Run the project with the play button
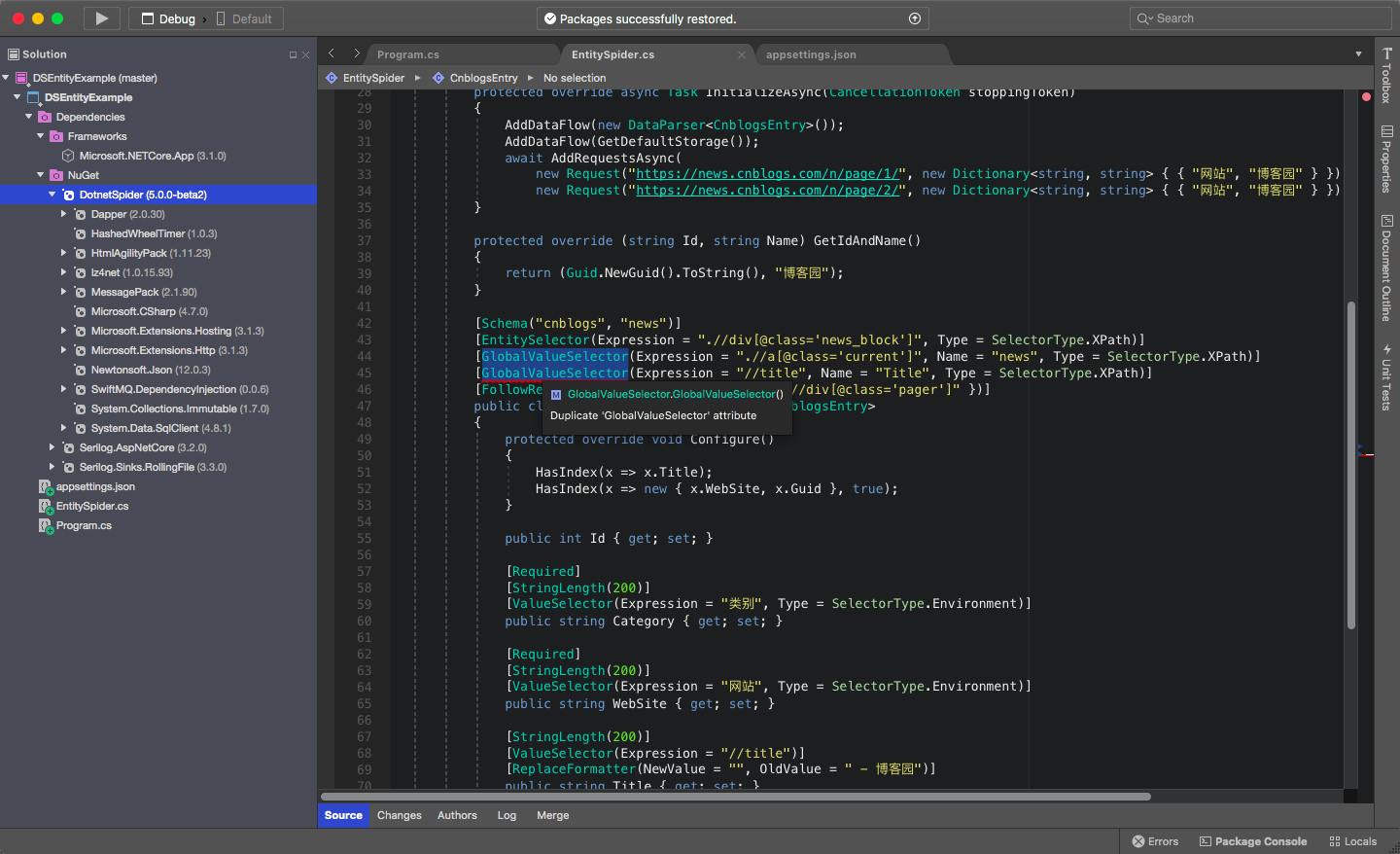This screenshot has width=1400, height=854. (x=101, y=18)
